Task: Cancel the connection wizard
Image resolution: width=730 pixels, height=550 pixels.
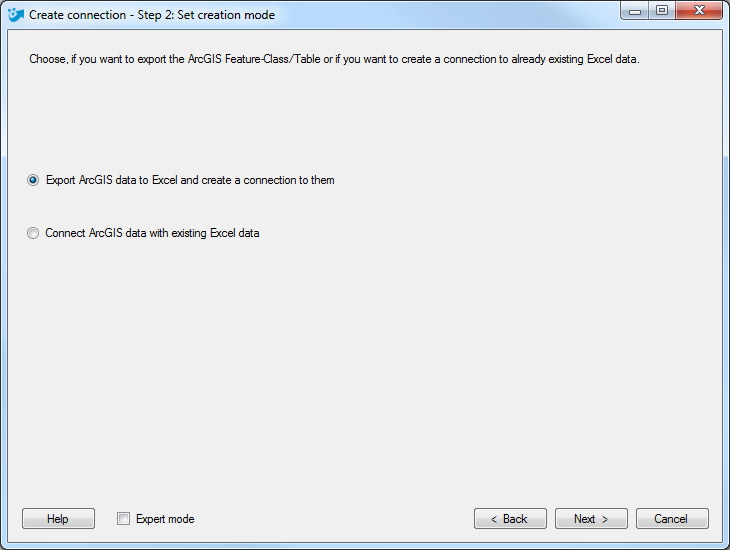Action: 672,518
